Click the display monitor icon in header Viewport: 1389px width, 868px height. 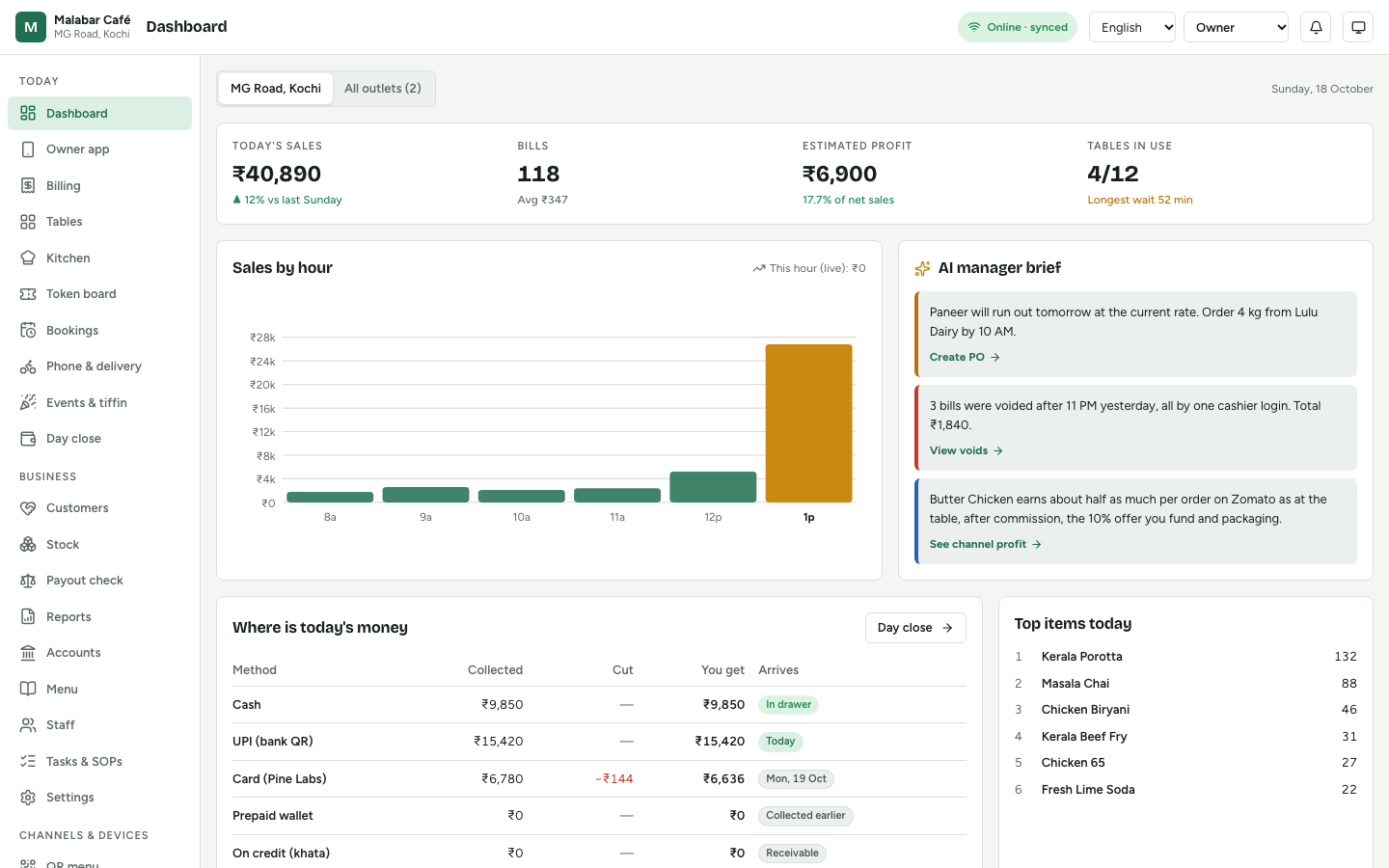point(1358,27)
